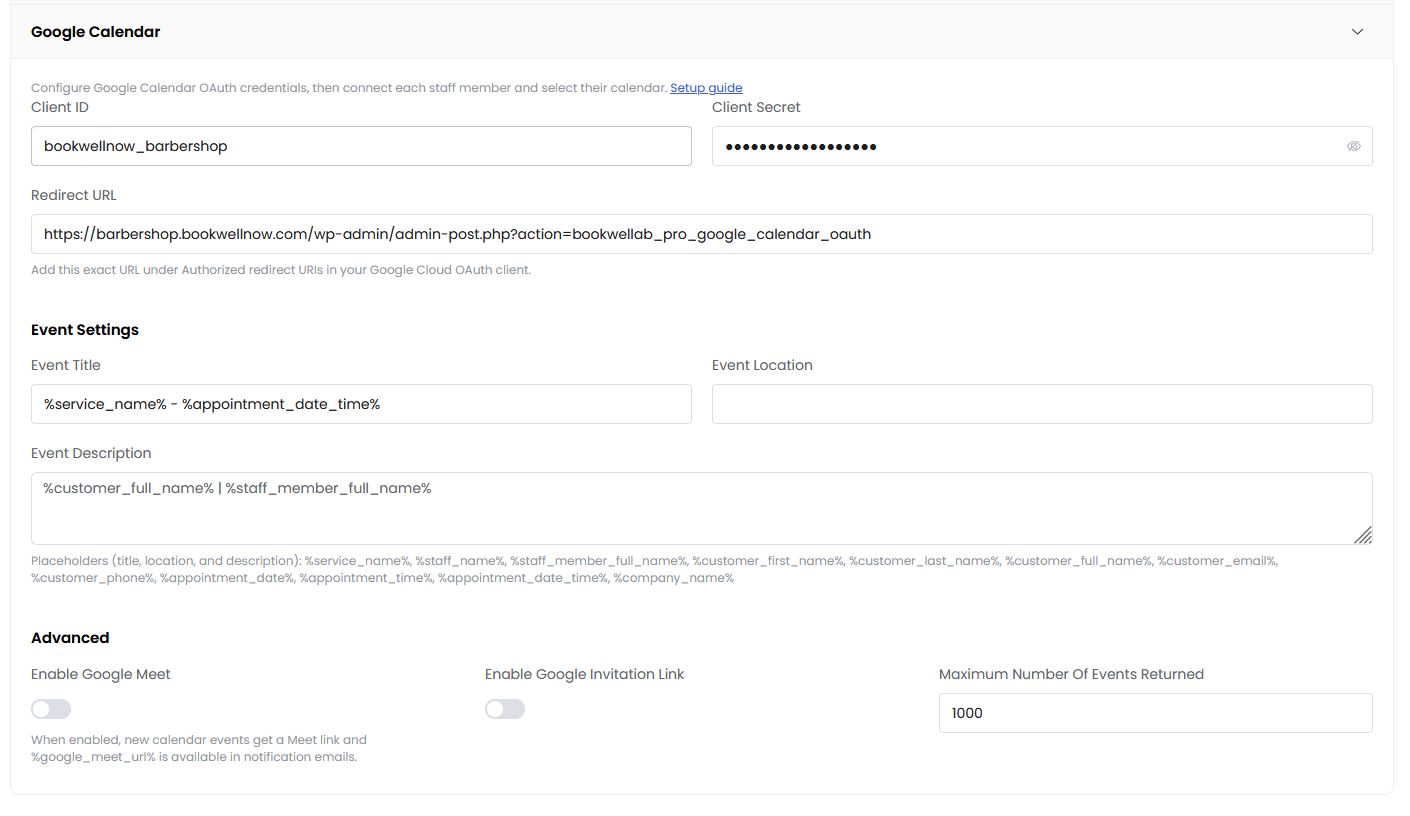Turn on Google Invitation Link toggle
The width and height of the screenshot is (1410, 816).
click(x=505, y=709)
